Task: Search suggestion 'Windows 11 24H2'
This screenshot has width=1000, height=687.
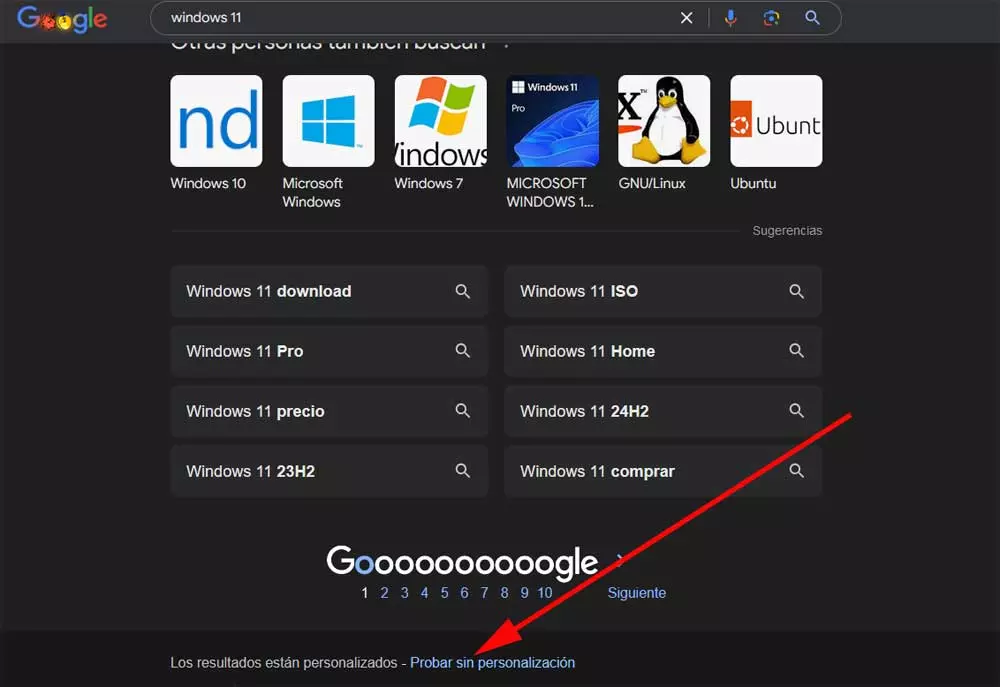Action: [663, 411]
